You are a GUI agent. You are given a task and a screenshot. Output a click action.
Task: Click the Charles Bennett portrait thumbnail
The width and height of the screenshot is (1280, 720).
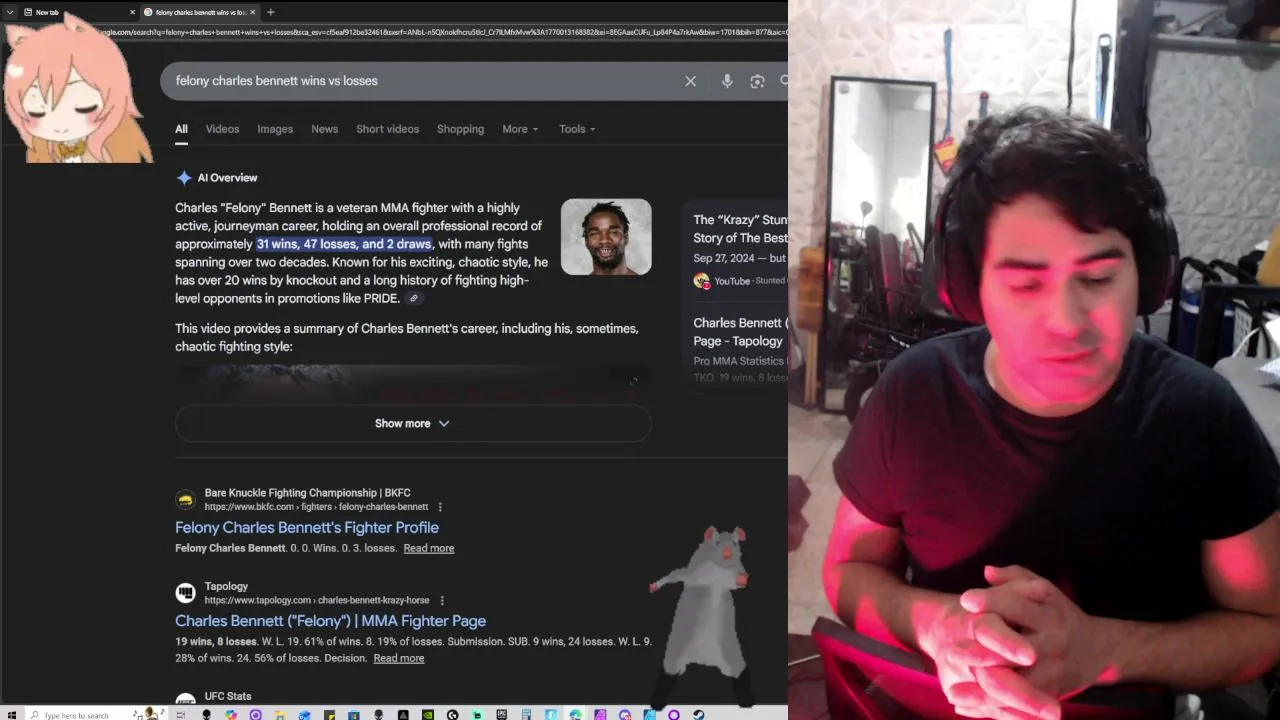(606, 237)
